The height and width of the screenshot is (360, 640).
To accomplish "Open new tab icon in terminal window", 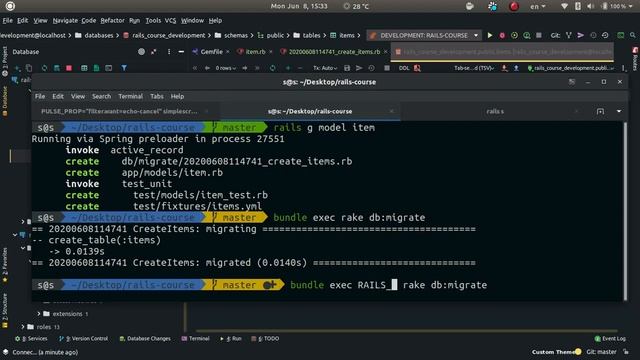I will pos(600,111).
